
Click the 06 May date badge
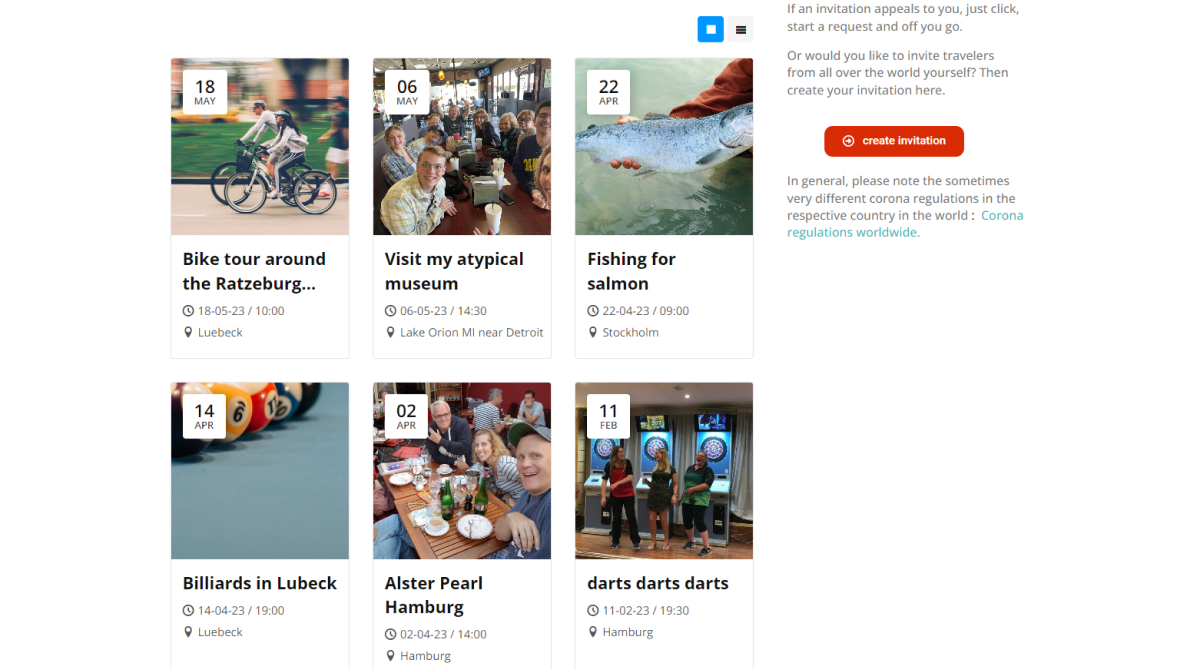(x=407, y=92)
